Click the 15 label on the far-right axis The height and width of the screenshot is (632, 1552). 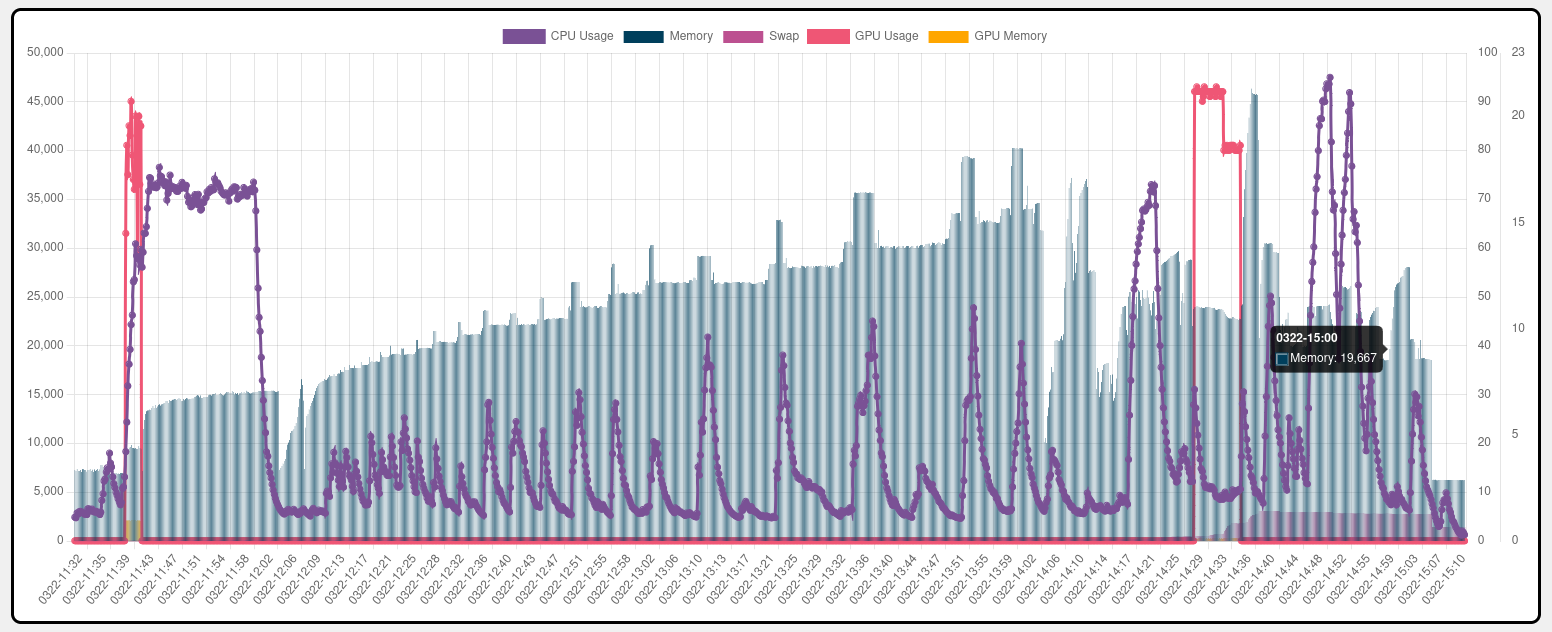[1518, 222]
